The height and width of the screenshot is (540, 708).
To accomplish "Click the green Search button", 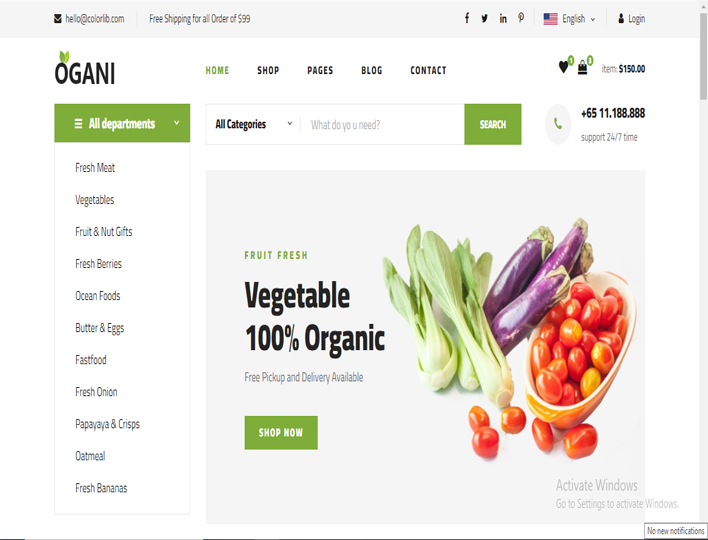I will 493,124.
